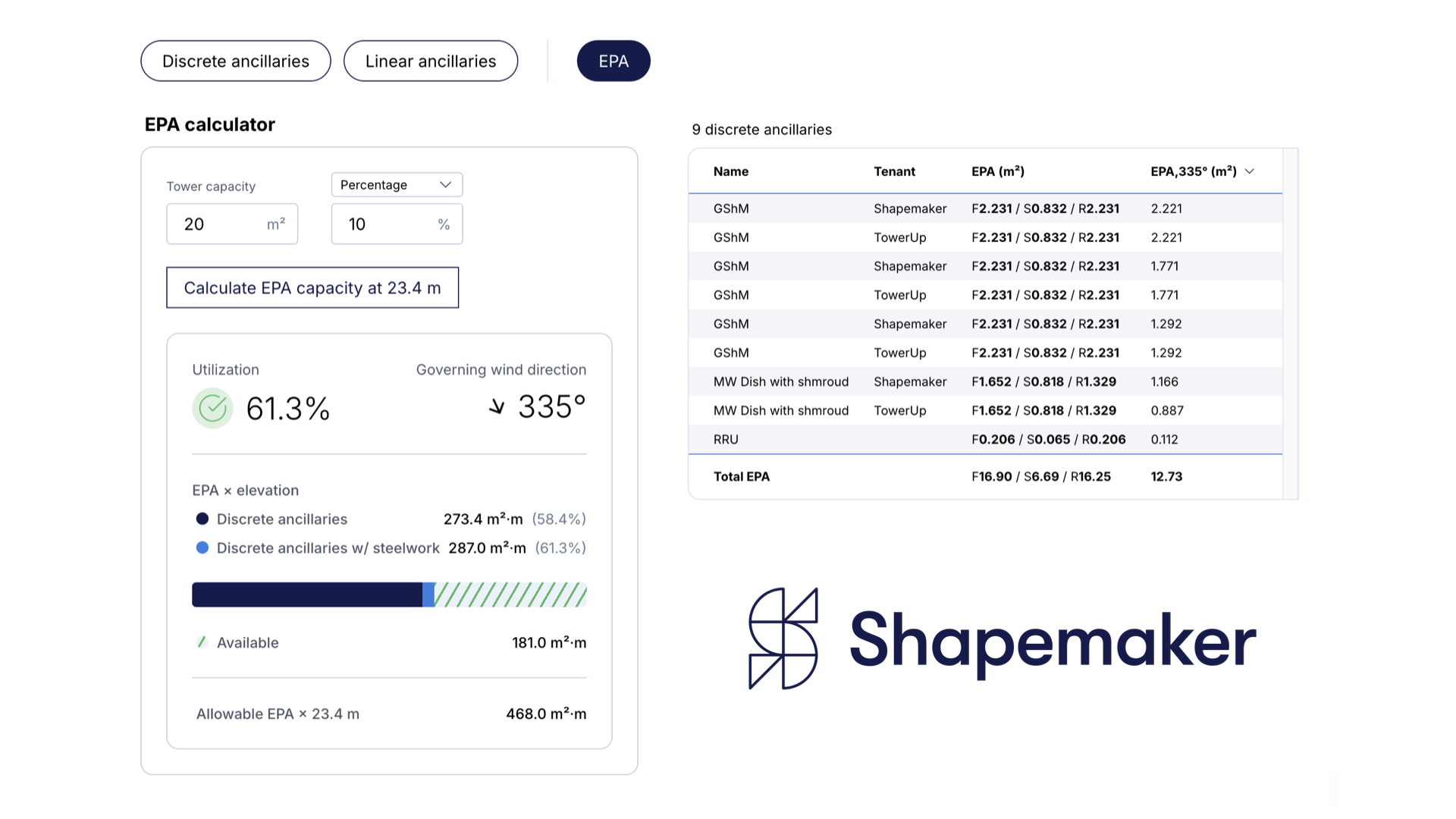This screenshot has width=1456, height=819.
Task: Select the RRU row
Action: [985, 439]
